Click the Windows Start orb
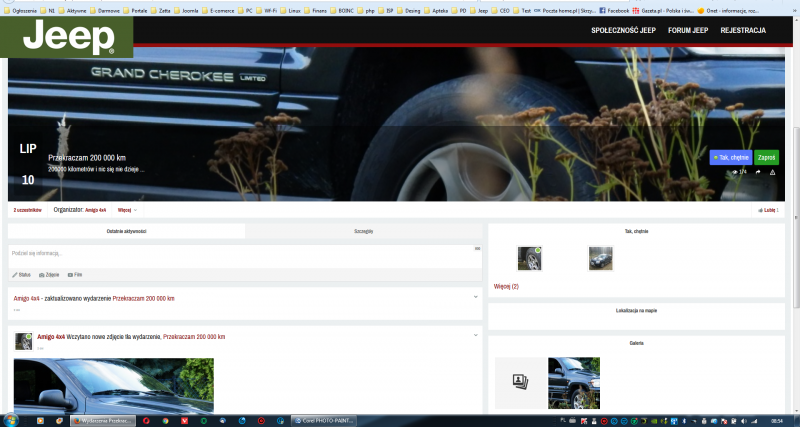The height and width of the screenshot is (427, 800). (x=10, y=420)
